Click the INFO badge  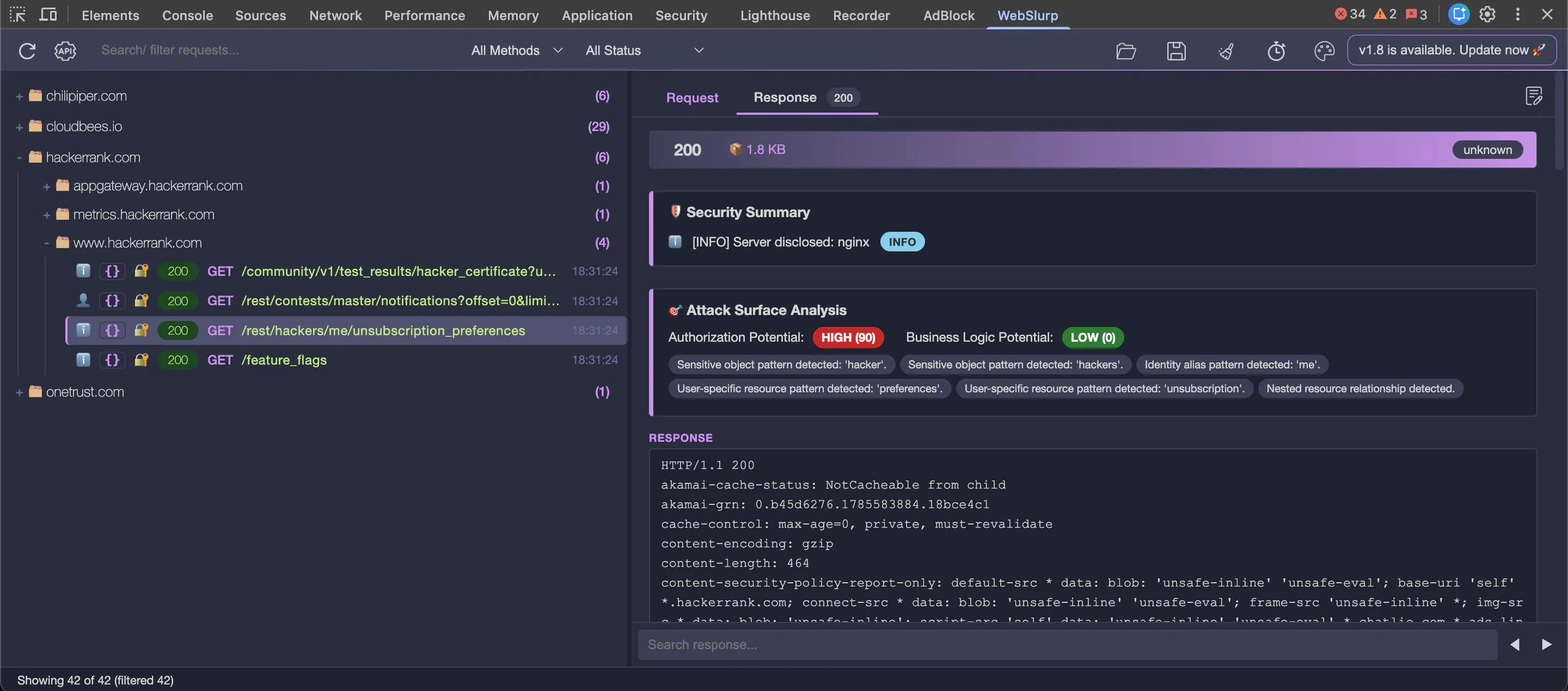pyautogui.click(x=902, y=242)
